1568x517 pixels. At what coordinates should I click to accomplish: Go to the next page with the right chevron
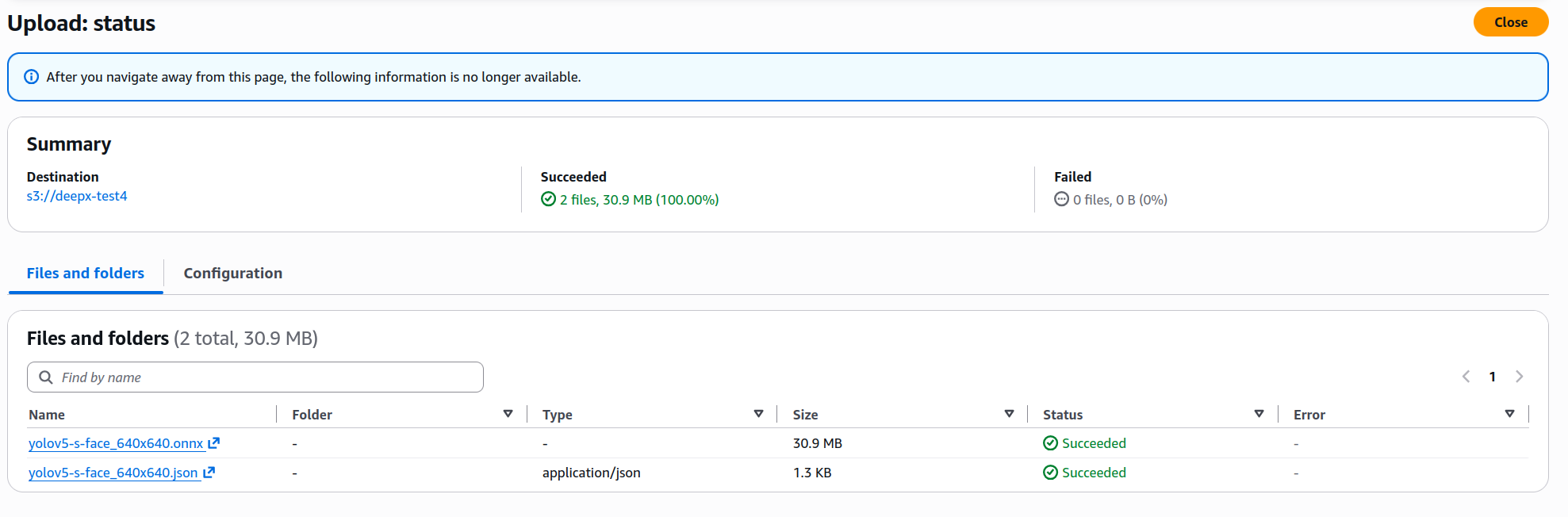coord(1519,377)
